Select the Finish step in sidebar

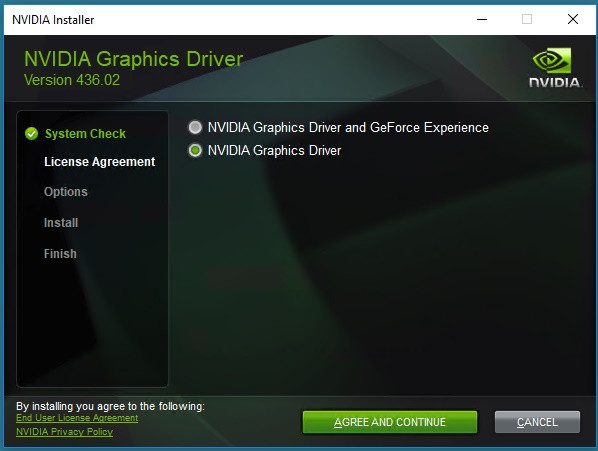click(x=60, y=254)
